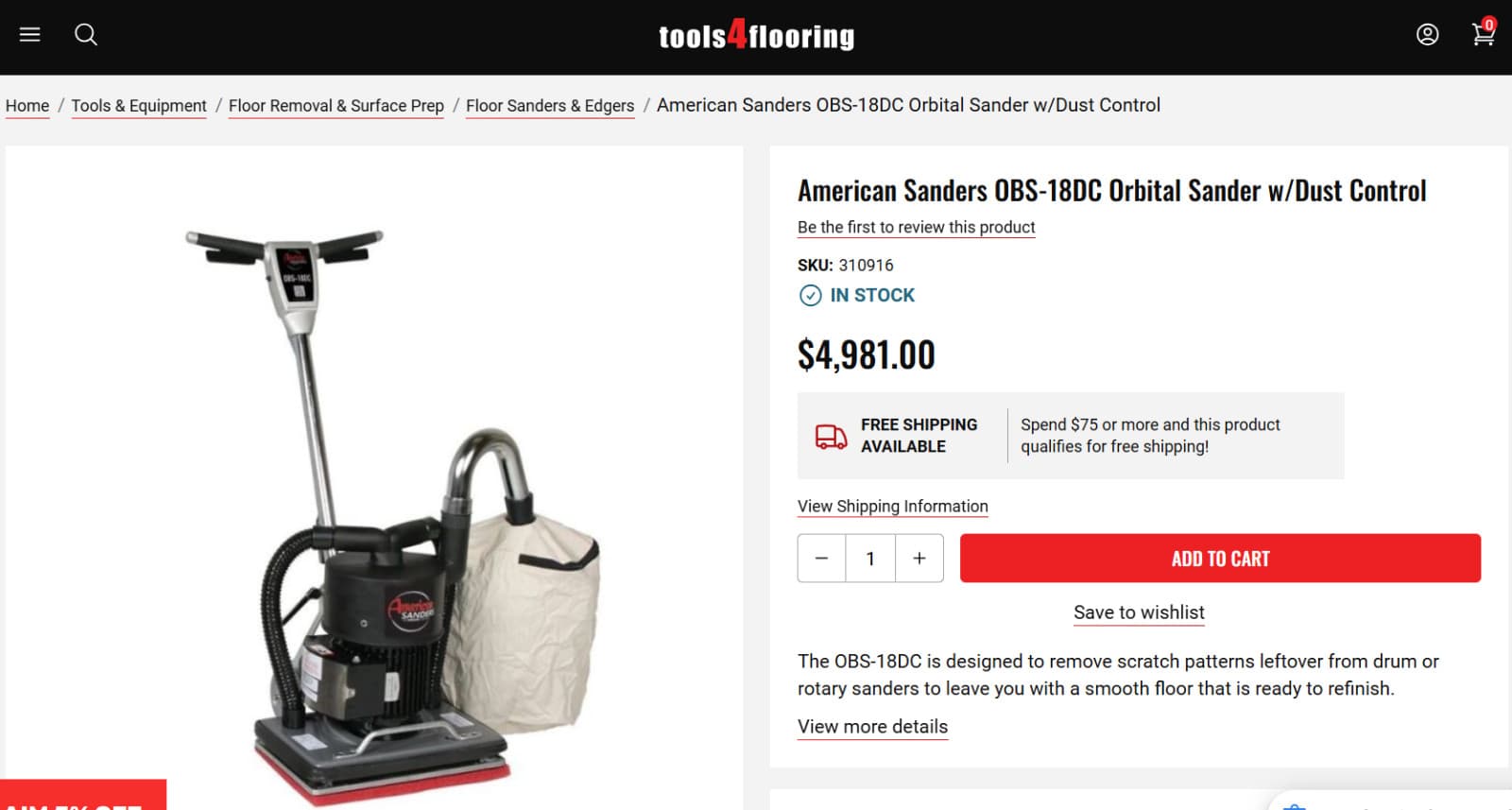Increase quantity with the plus button

pos(919,558)
